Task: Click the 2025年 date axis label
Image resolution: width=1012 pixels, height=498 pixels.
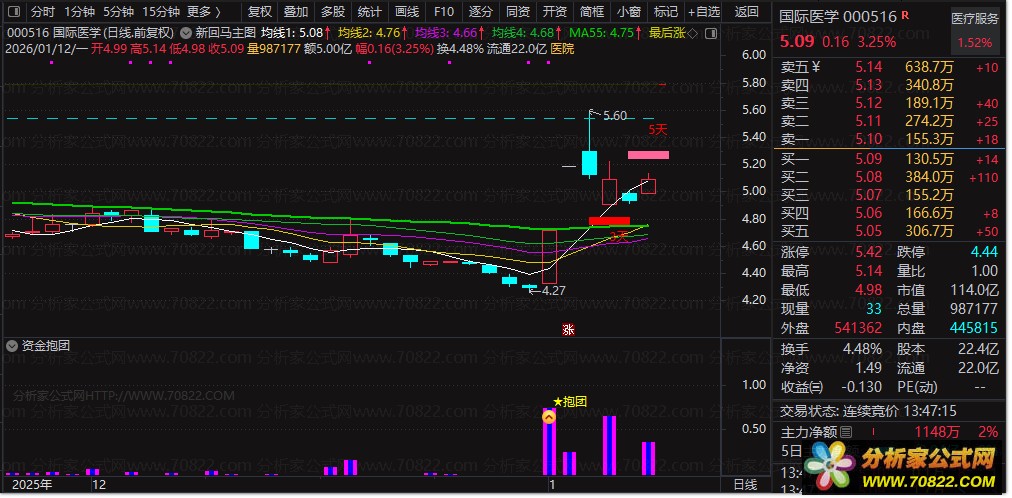Action: click(33, 484)
